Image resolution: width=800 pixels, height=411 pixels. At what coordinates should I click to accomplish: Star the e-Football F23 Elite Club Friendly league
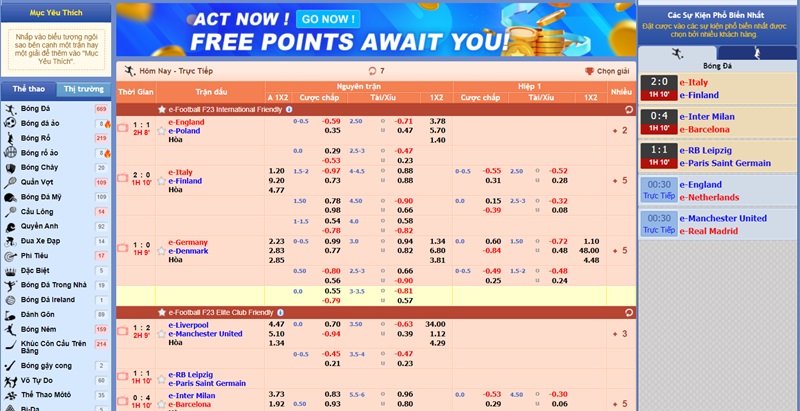162,313
